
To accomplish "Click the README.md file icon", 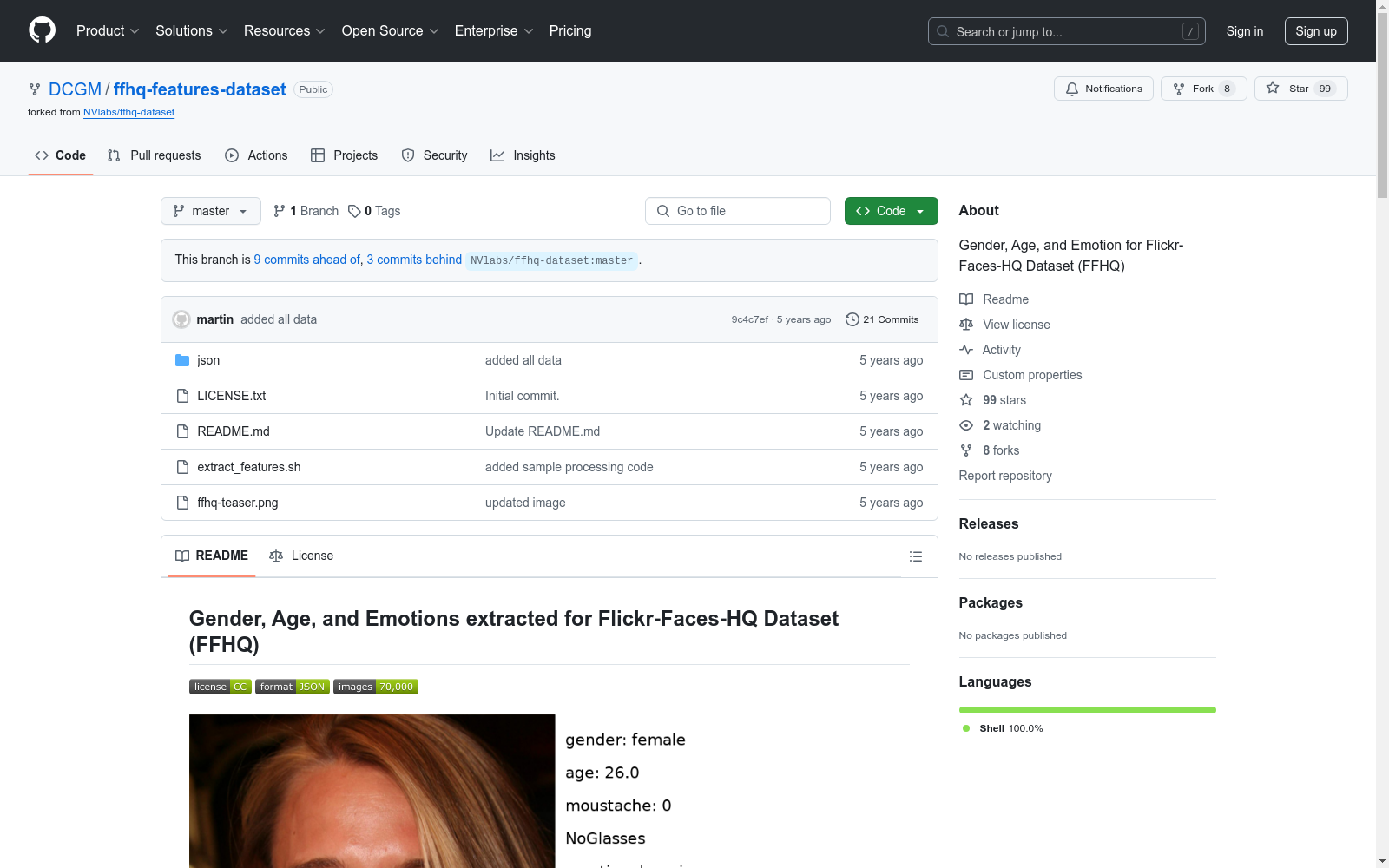I will tap(182, 431).
